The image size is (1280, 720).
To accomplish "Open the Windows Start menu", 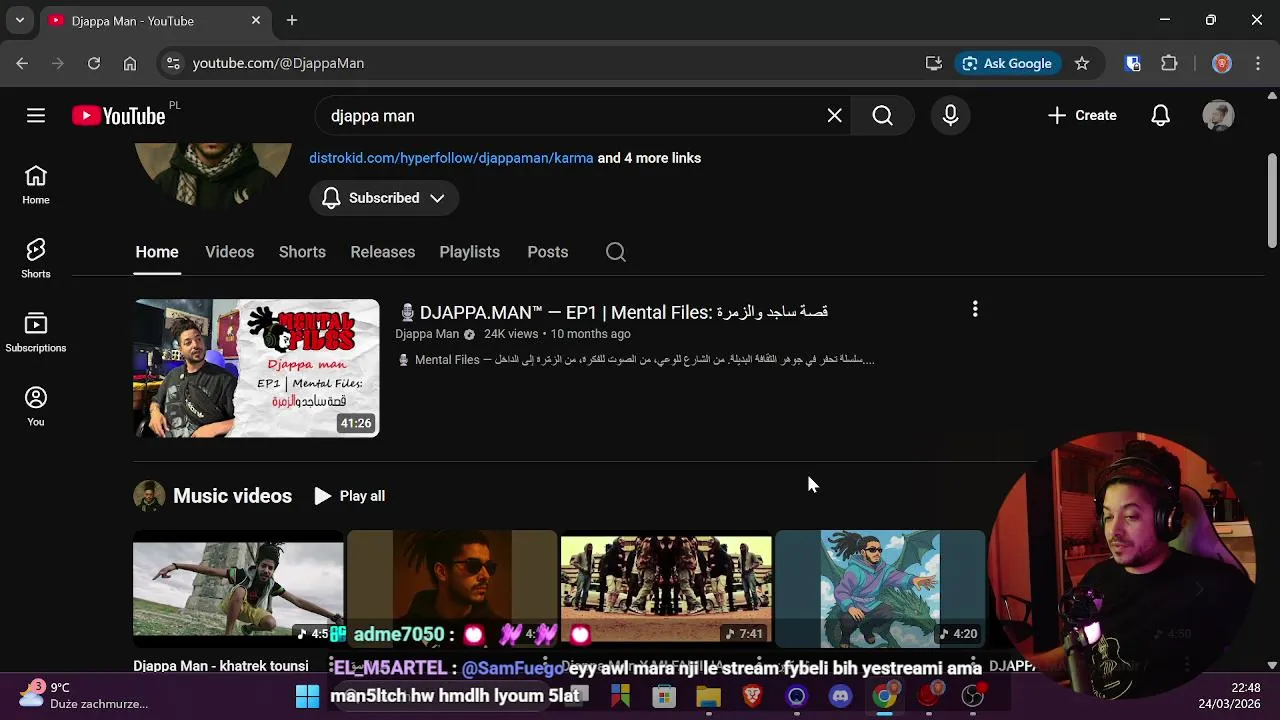I will 307,696.
